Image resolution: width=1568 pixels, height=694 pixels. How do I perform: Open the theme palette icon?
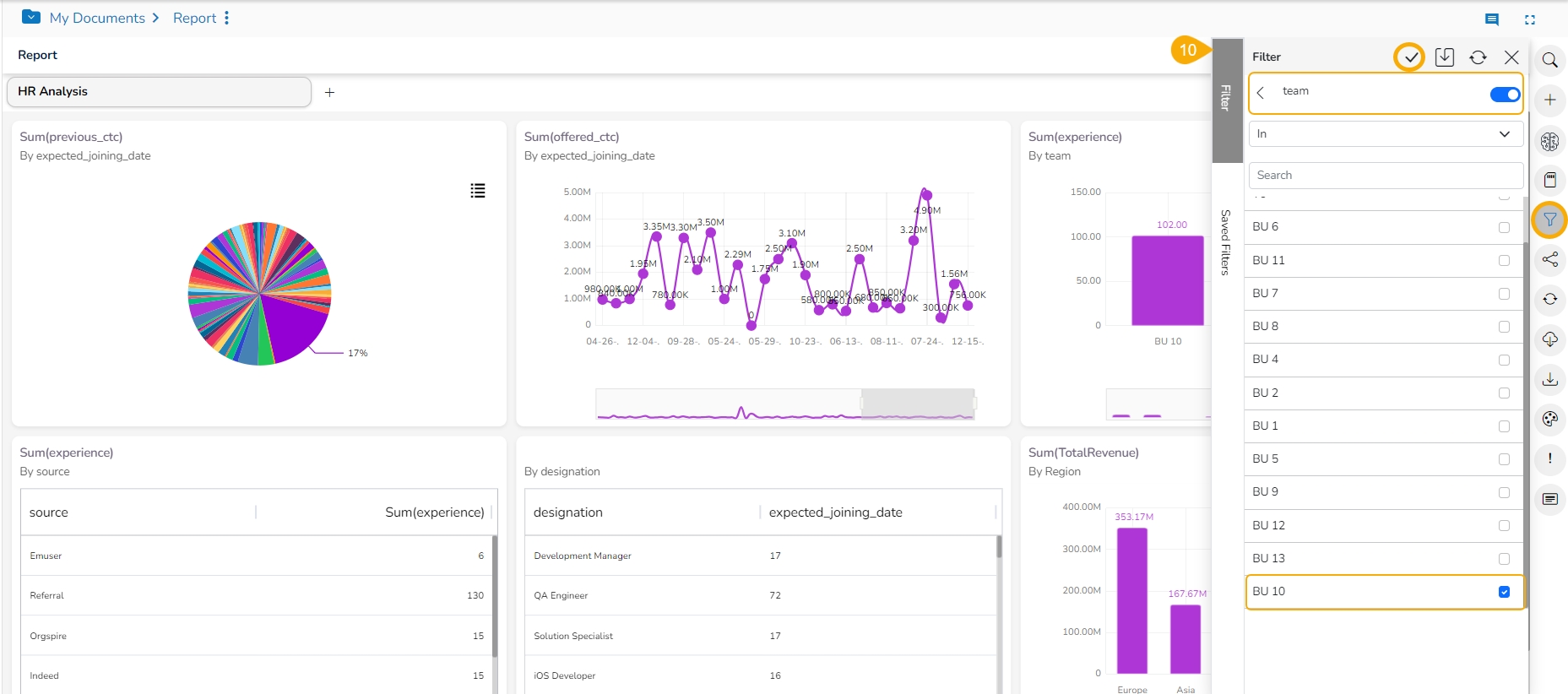1549,419
